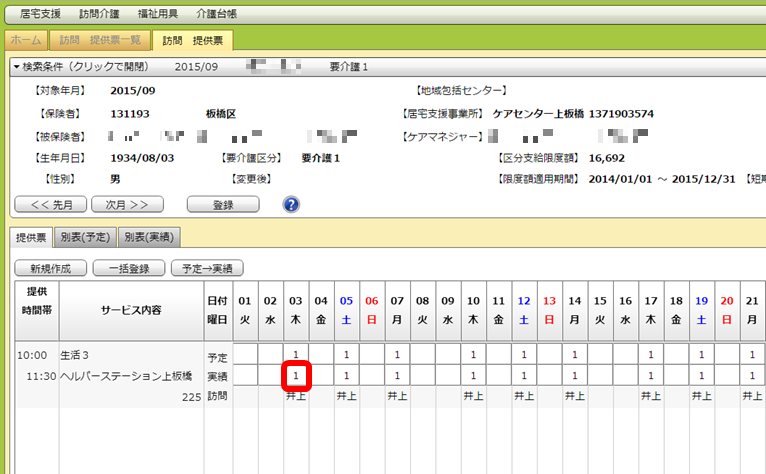Click the blue help question mark icon
This screenshot has width=766, height=474.
[x=291, y=204]
